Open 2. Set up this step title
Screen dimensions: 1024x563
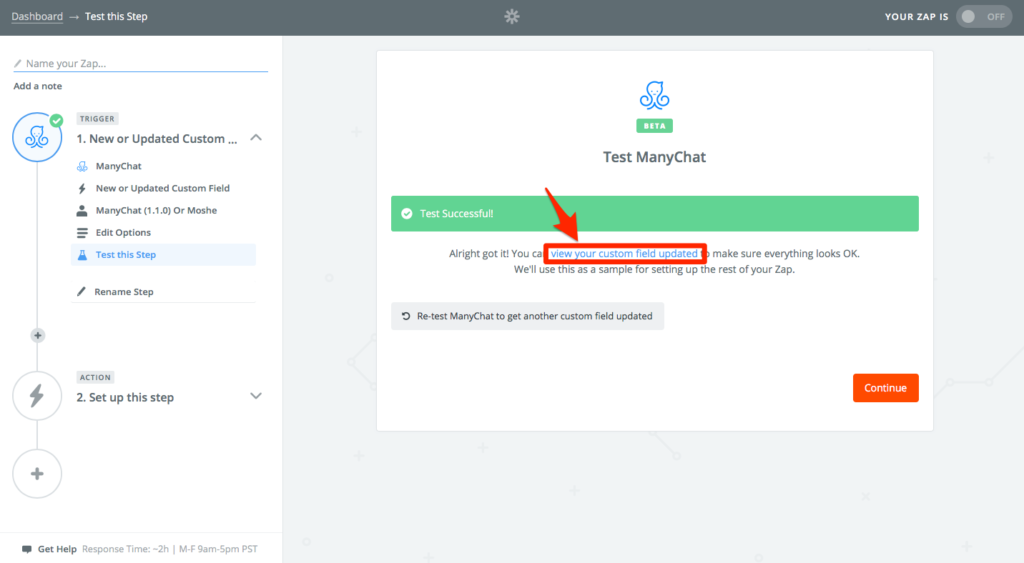[125, 397]
